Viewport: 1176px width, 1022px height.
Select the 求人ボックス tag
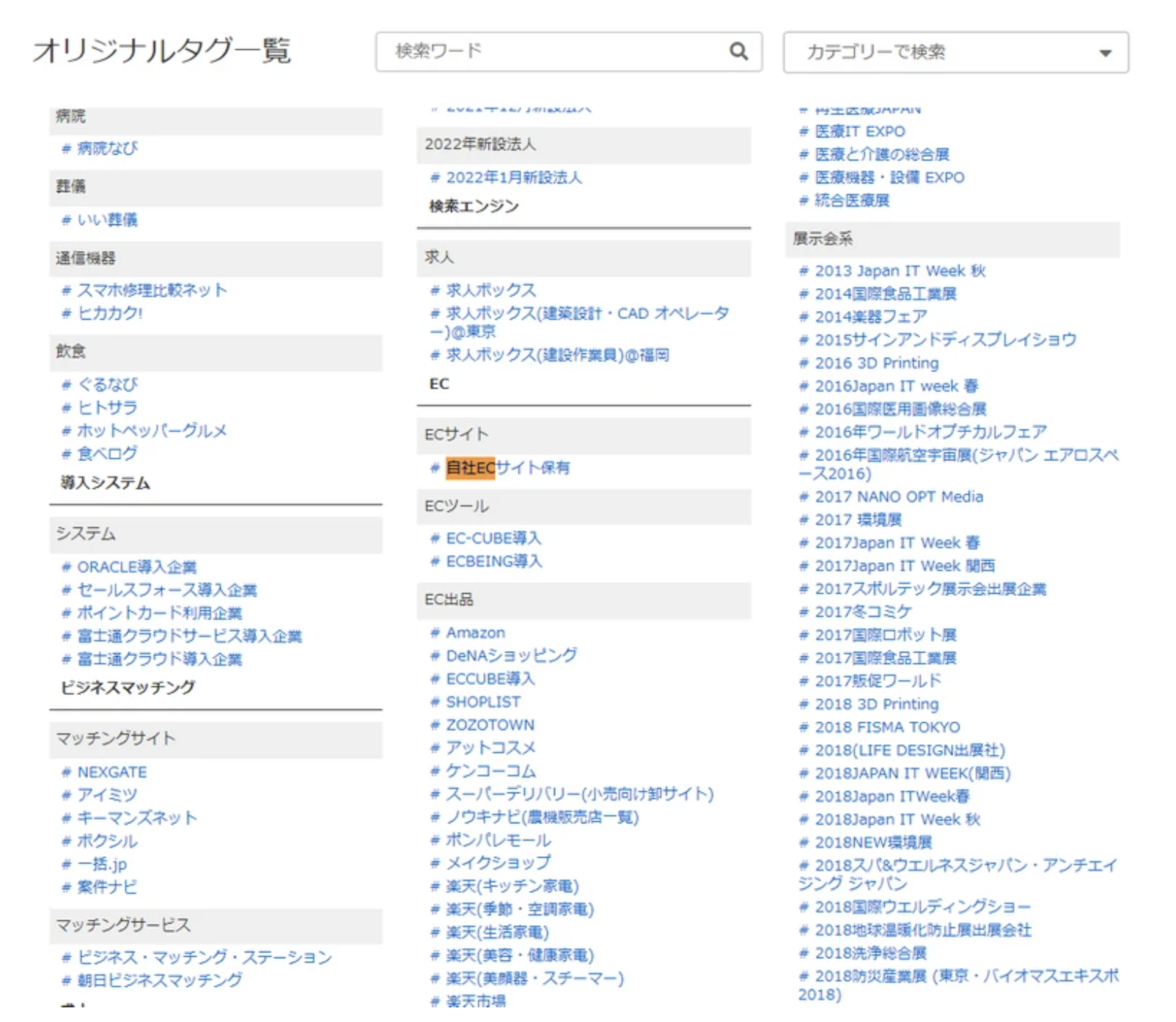click(x=488, y=290)
